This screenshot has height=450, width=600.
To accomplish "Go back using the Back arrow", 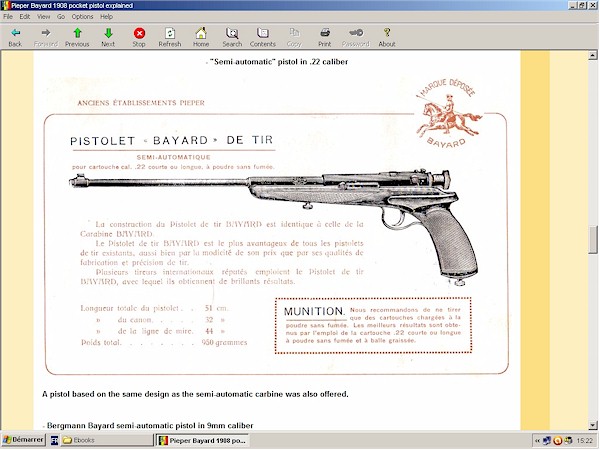I will (15, 37).
